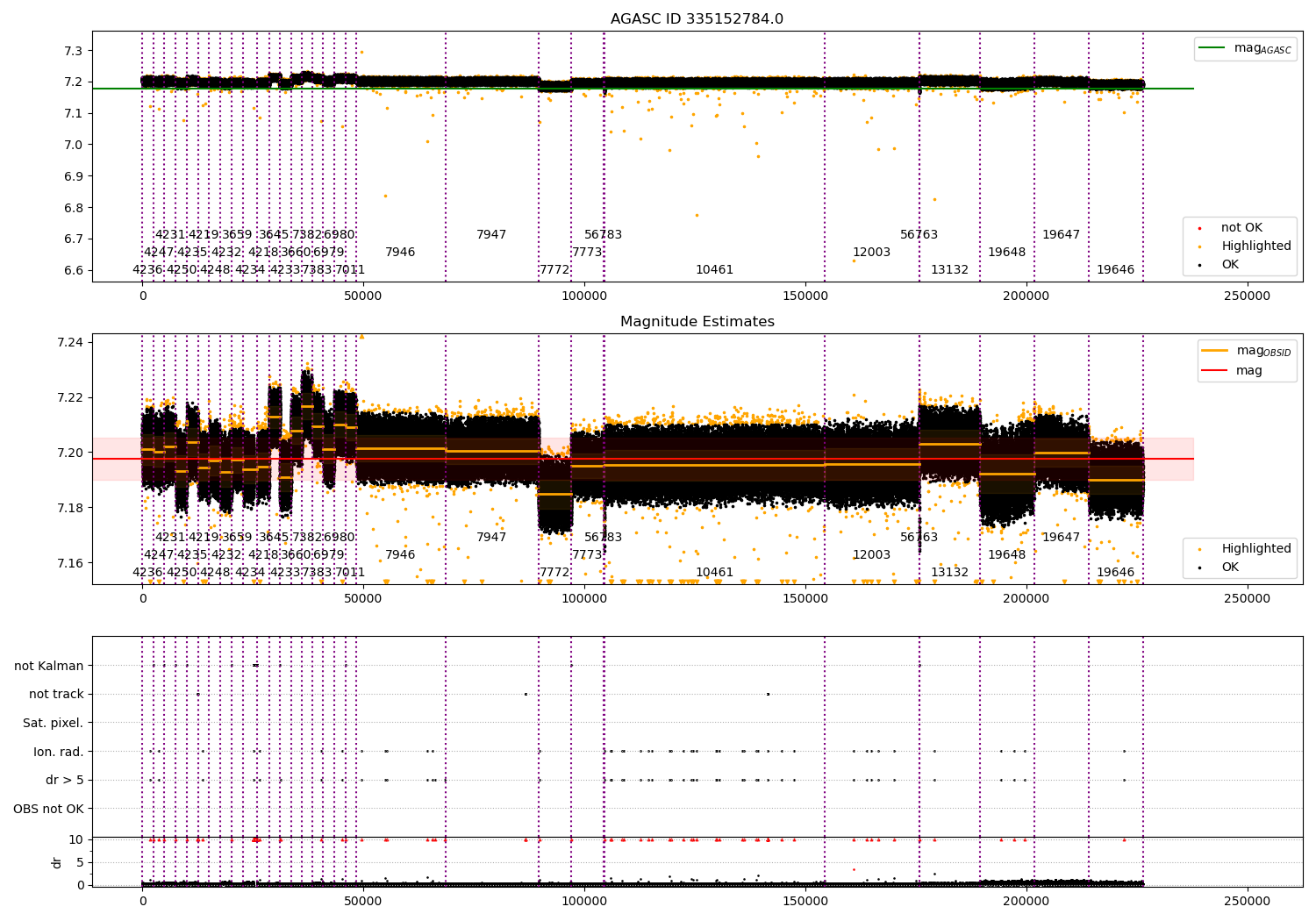Click obsid label 19646 in middle plot
The image size is (1316, 921).
(1115, 573)
